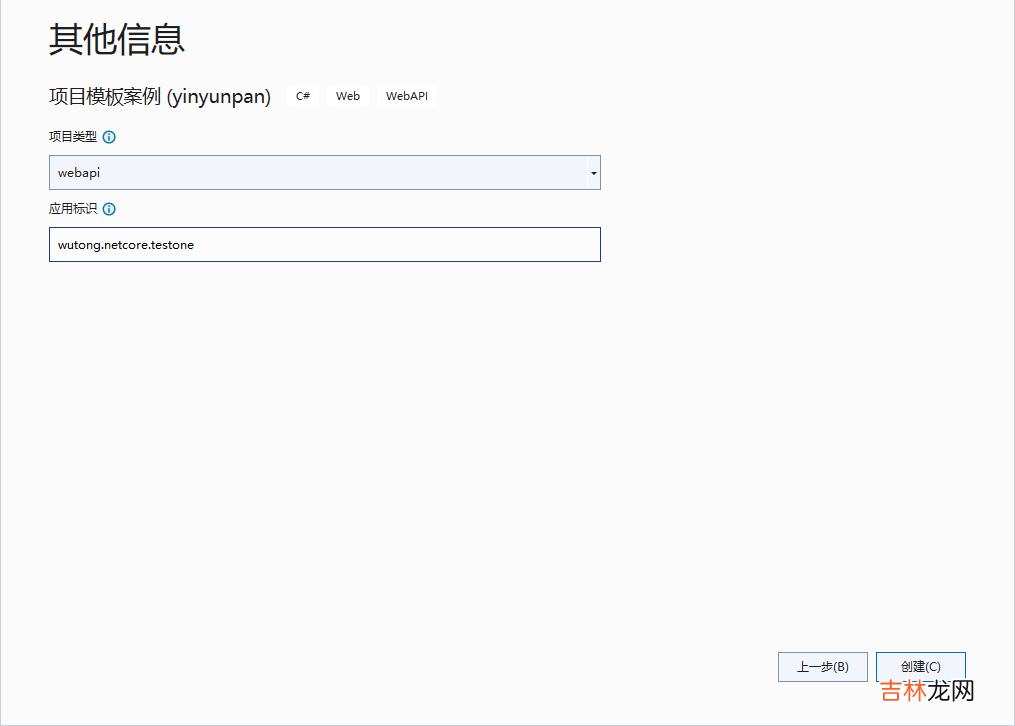Click the 应用标识 field label
Image resolution: width=1015 pixels, height=726 pixels.
(x=73, y=209)
